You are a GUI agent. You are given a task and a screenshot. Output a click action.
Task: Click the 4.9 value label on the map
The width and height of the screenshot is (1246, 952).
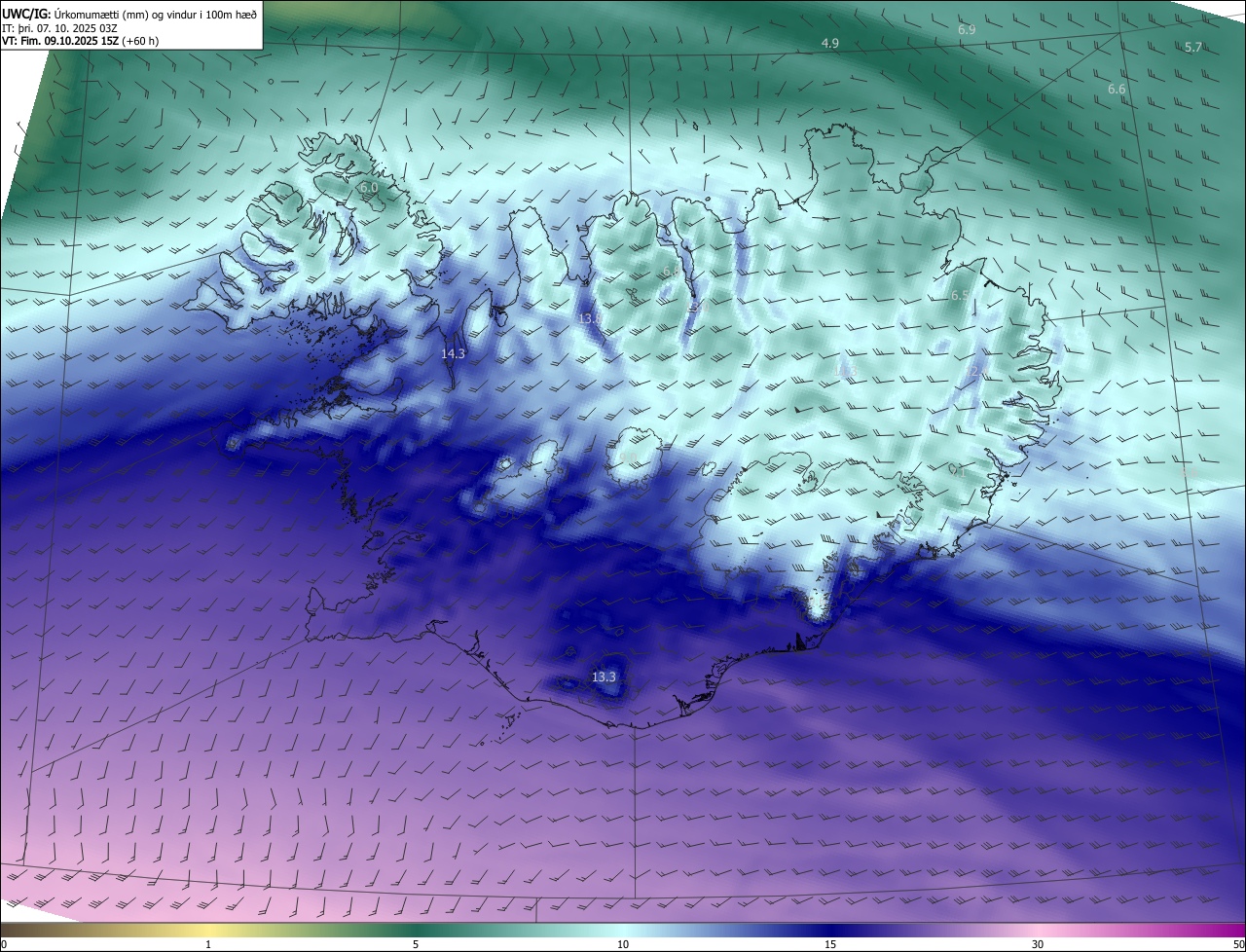(x=830, y=43)
